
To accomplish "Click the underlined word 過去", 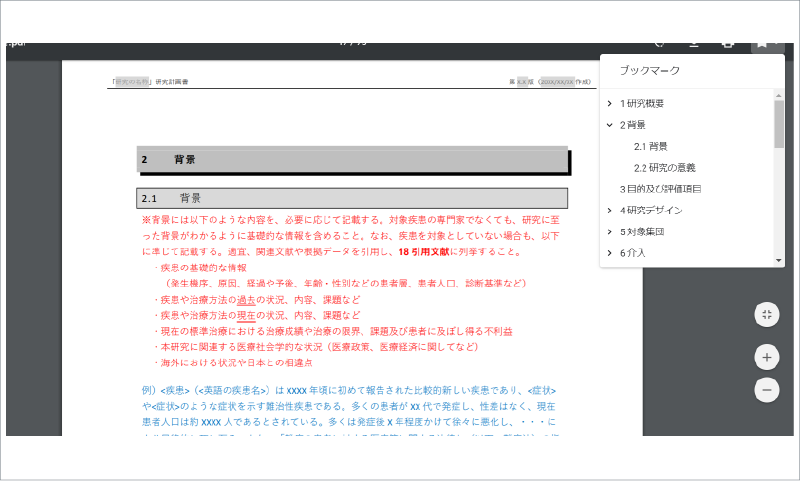I will (x=246, y=300).
